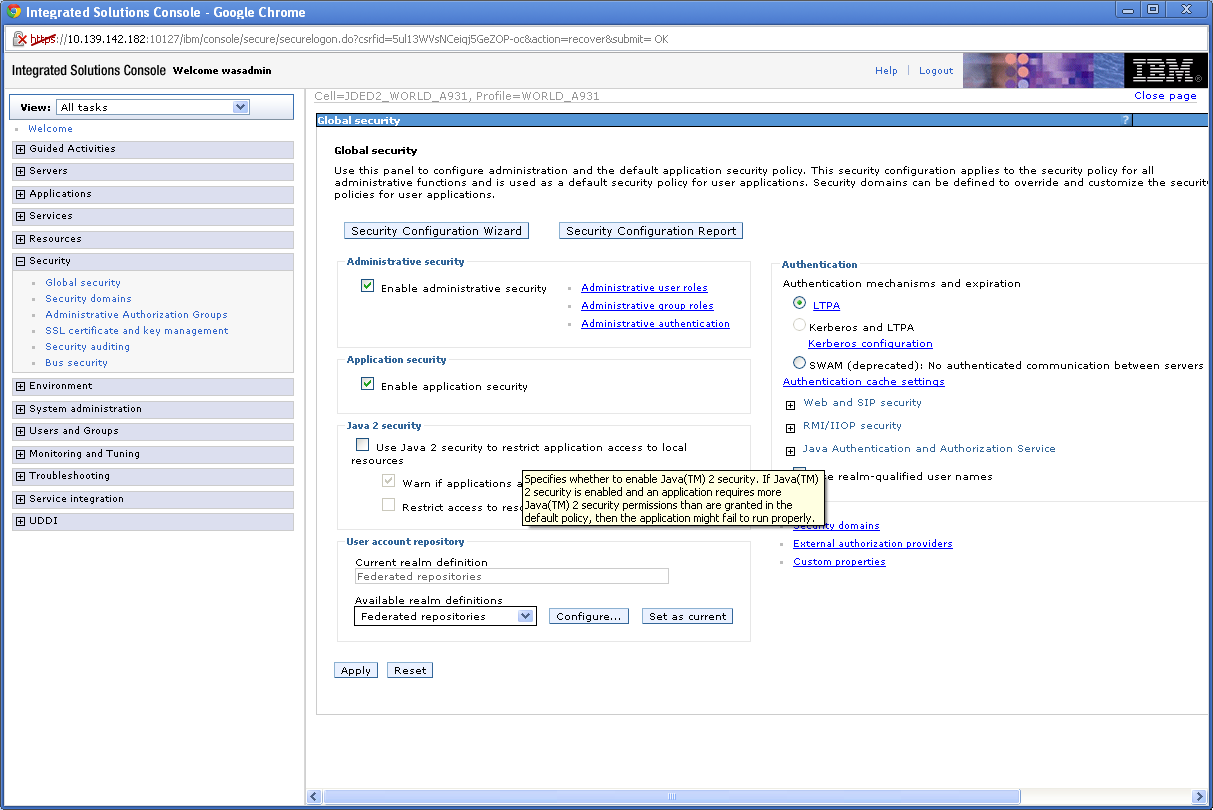Click the Chrome icon in title bar
This screenshot has height=810, width=1213.
(x=14, y=12)
